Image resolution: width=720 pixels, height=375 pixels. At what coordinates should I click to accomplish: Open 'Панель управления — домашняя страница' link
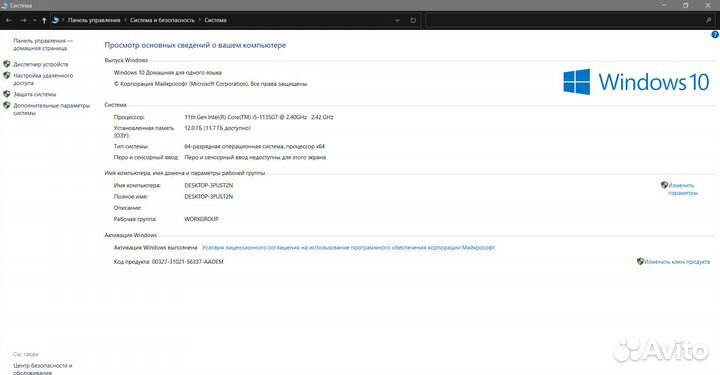[x=43, y=45]
